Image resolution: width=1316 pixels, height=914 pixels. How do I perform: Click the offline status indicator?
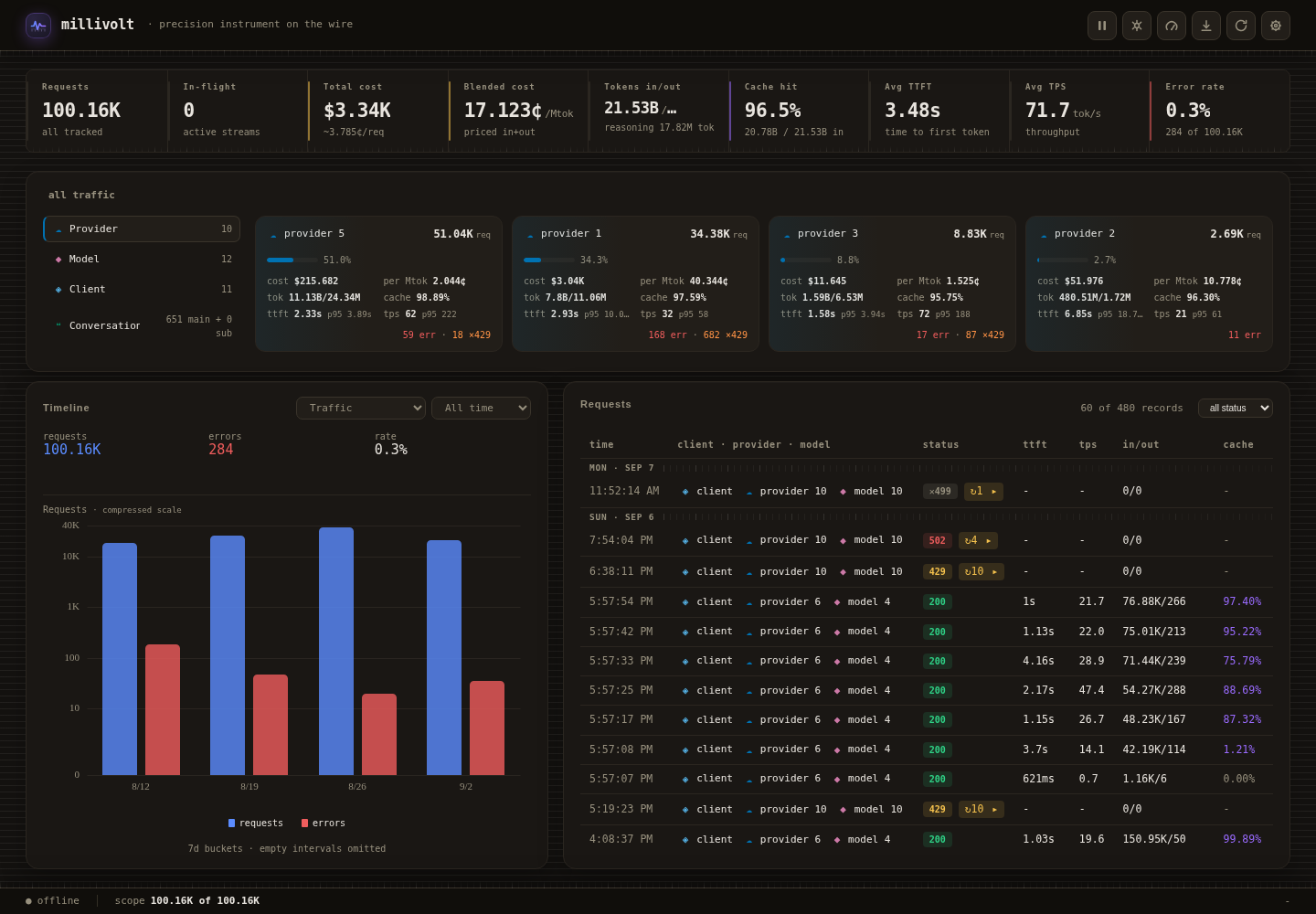click(x=52, y=901)
